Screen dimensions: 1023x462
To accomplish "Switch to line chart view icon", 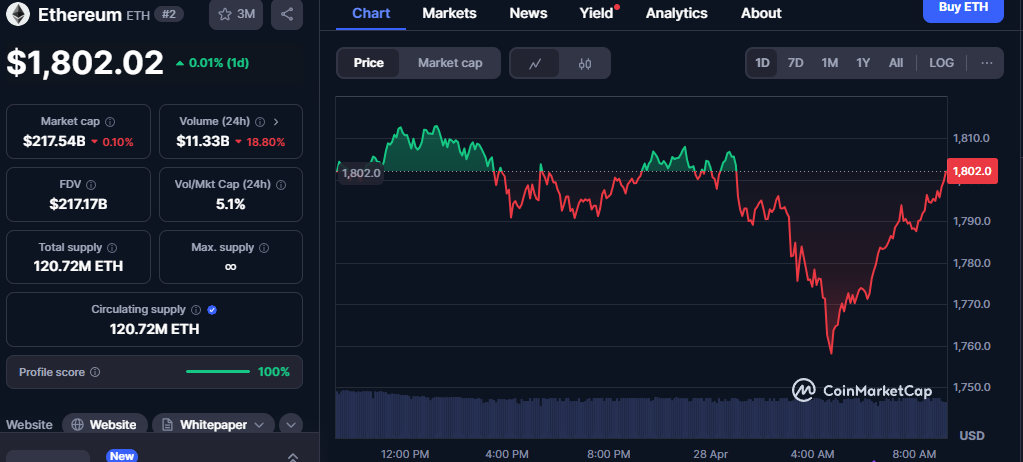I will (535, 63).
